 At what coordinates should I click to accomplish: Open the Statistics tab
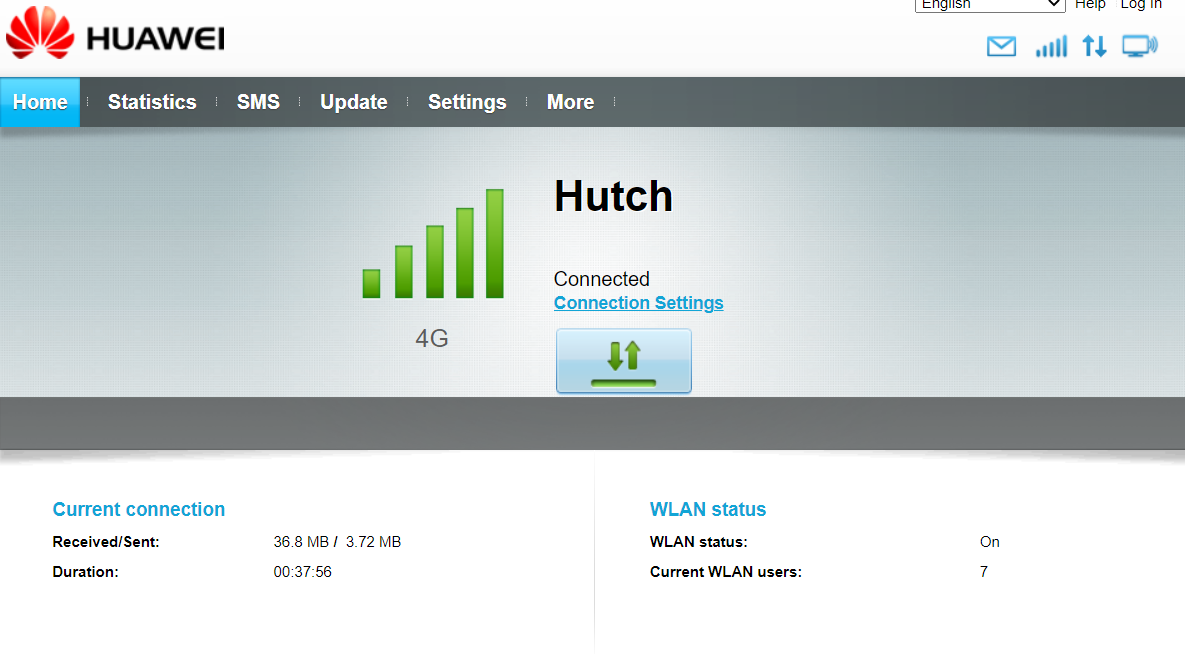[152, 102]
